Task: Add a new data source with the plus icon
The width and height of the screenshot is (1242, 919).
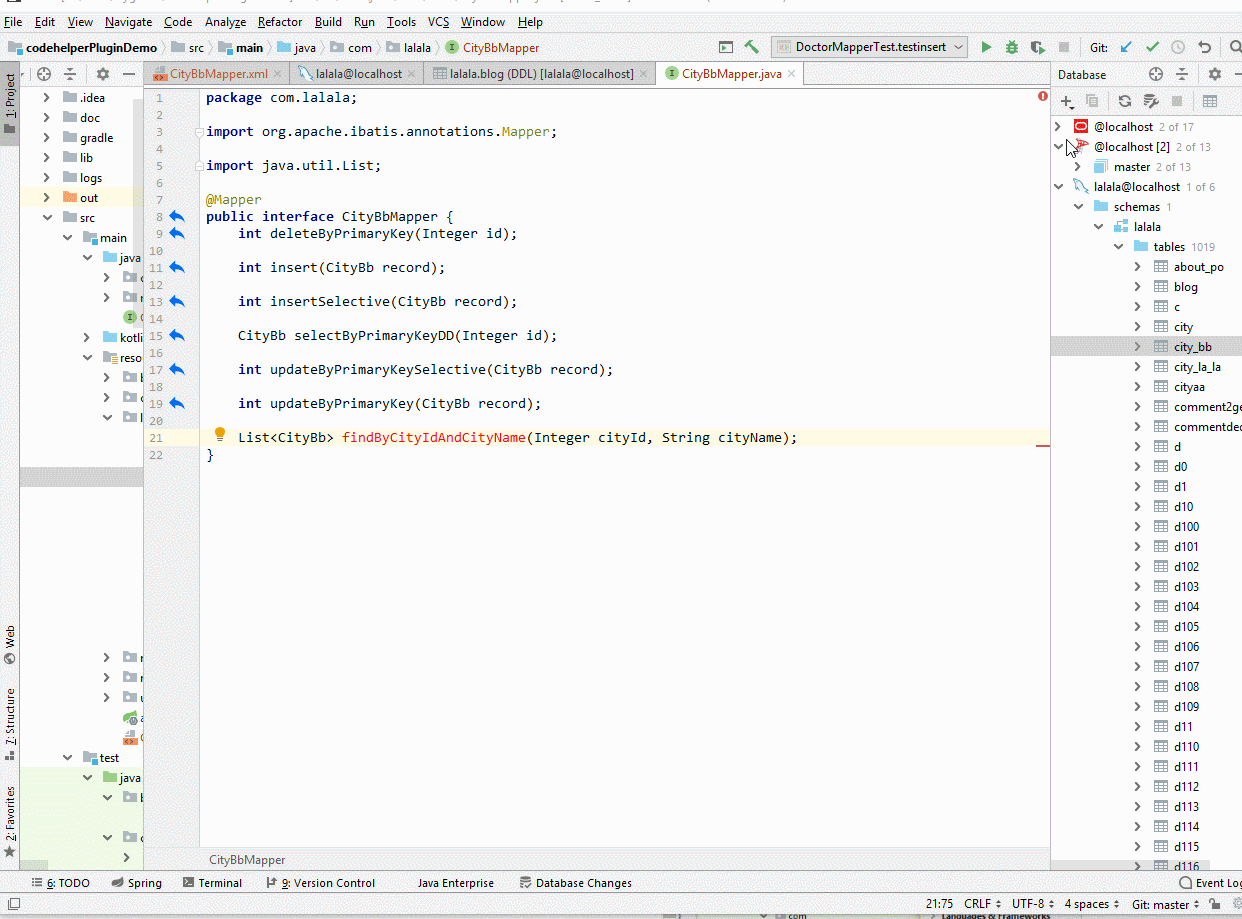Action: (x=1066, y=101)
